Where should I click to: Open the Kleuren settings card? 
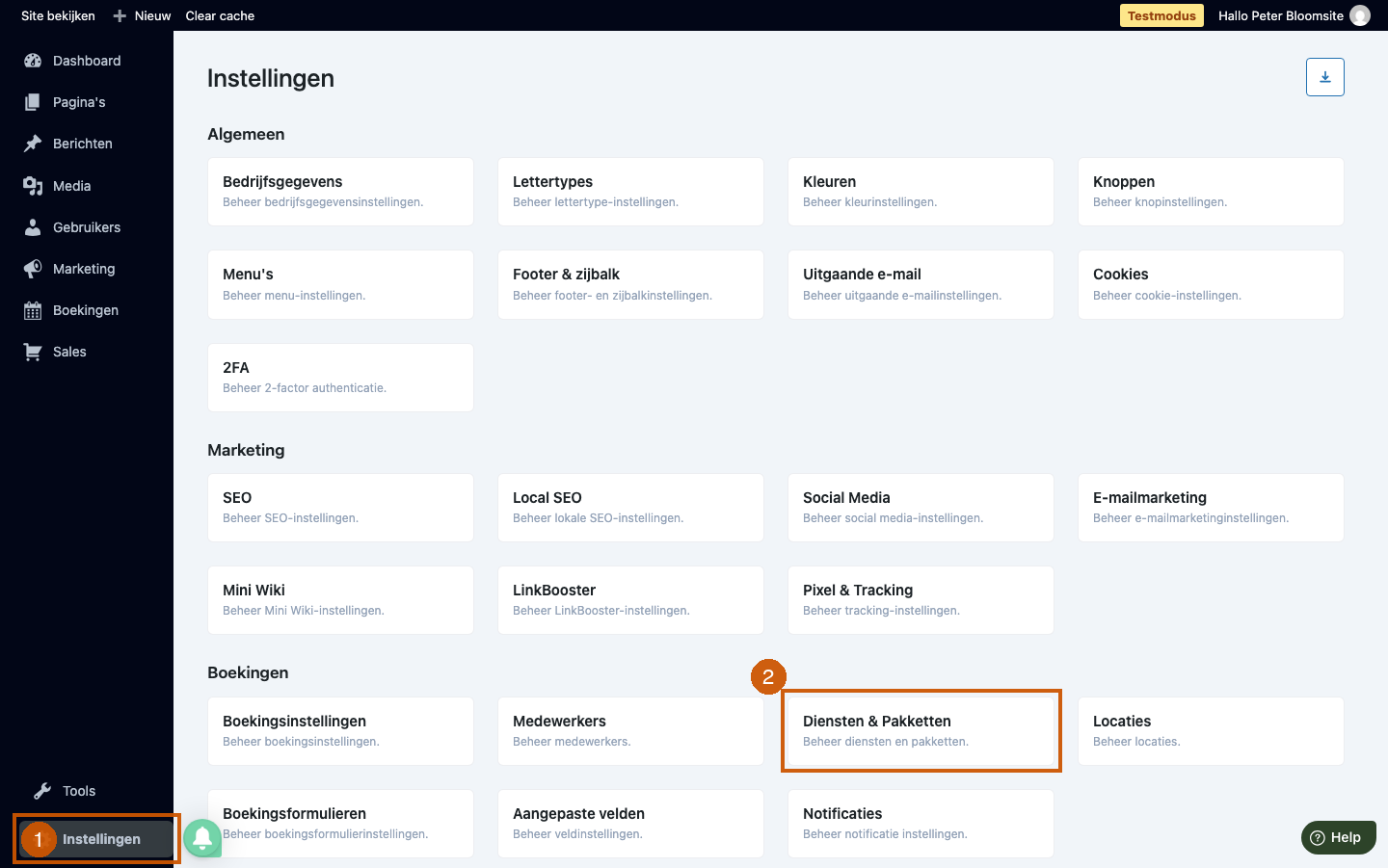tap(921, 192)
